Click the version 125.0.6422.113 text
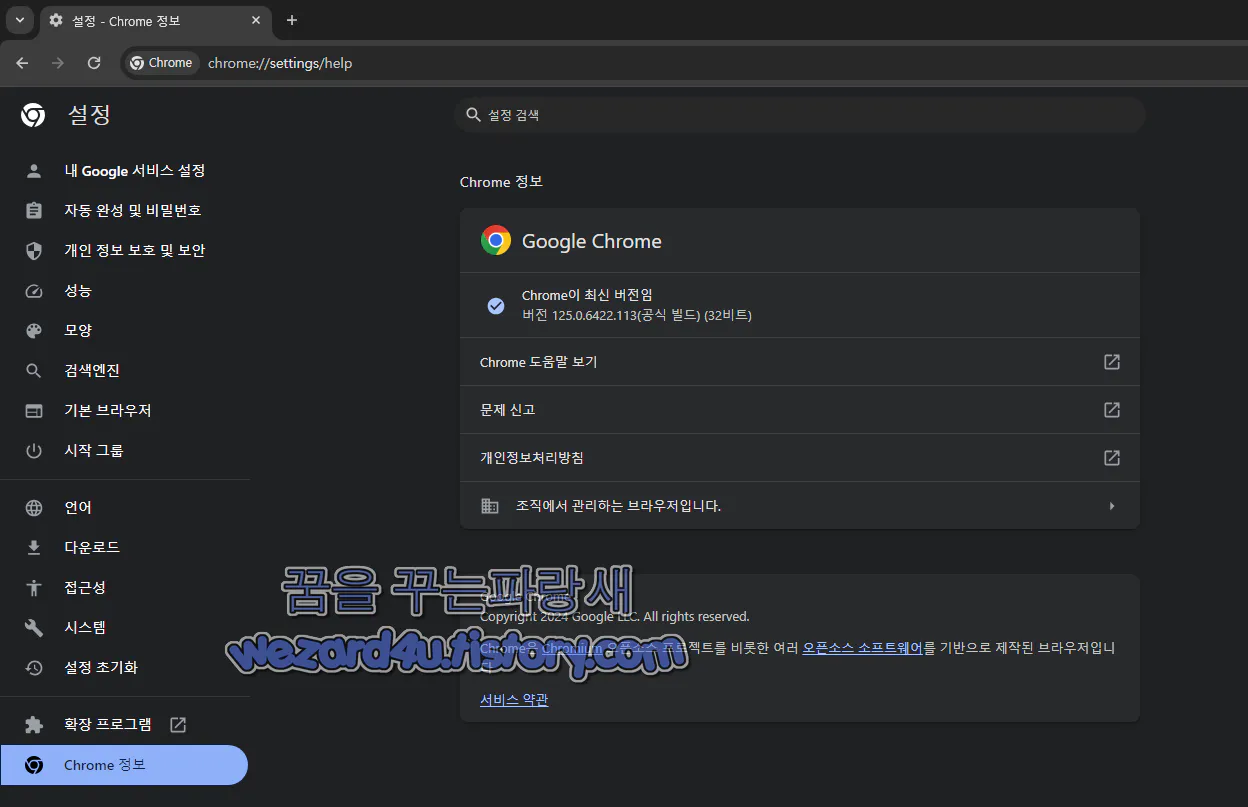The image size is (1248, 807). coord(637,315)
